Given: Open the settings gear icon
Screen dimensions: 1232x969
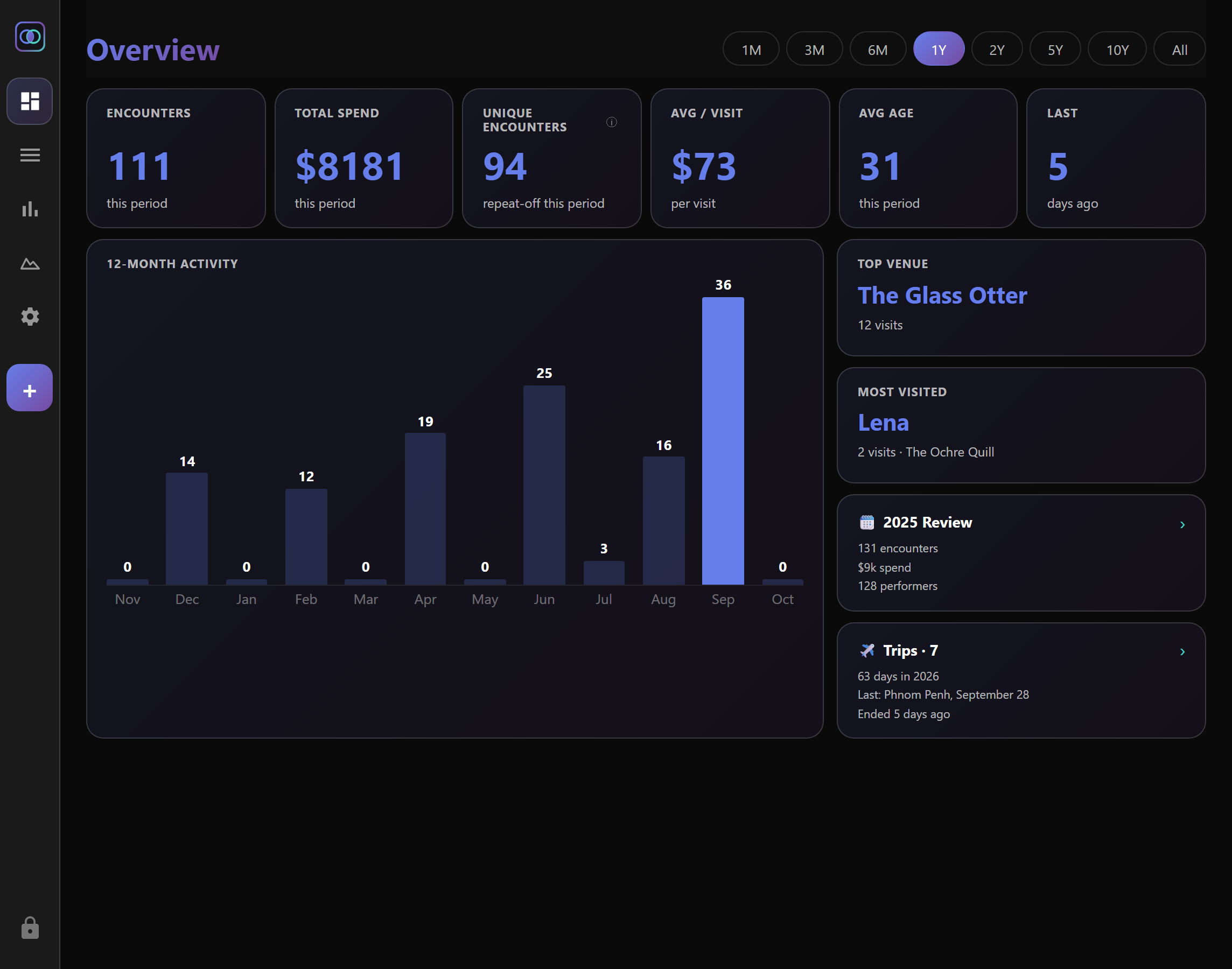Looking at the screenshot, I should (x=30, y=317).
